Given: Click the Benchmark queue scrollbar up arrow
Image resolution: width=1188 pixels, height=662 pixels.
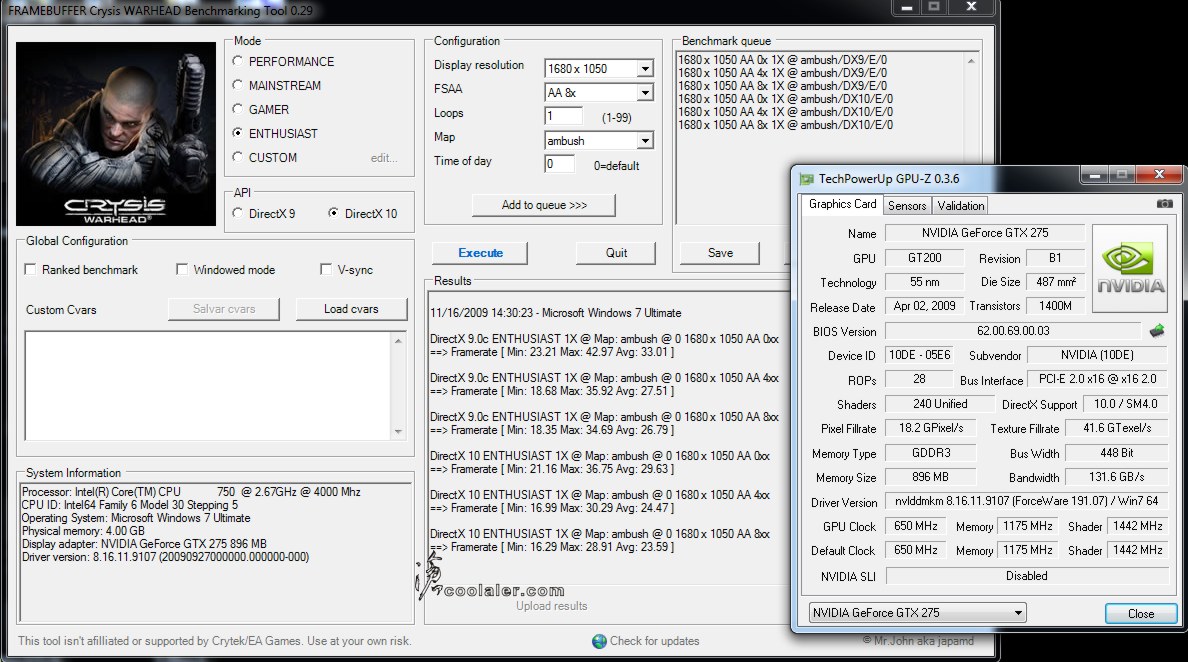Looking at the screenshot, I should coord(971,61).
